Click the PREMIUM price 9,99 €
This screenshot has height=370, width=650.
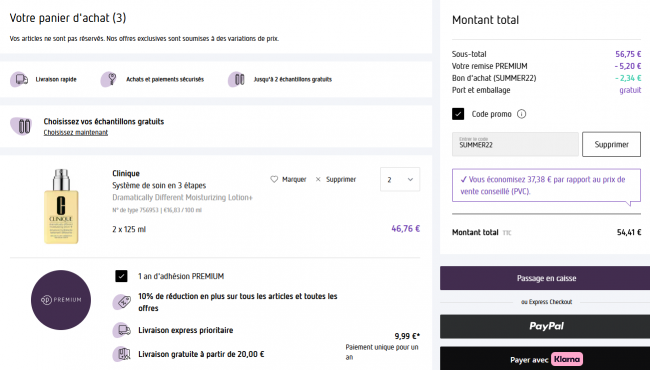click(x=407, y=336)
